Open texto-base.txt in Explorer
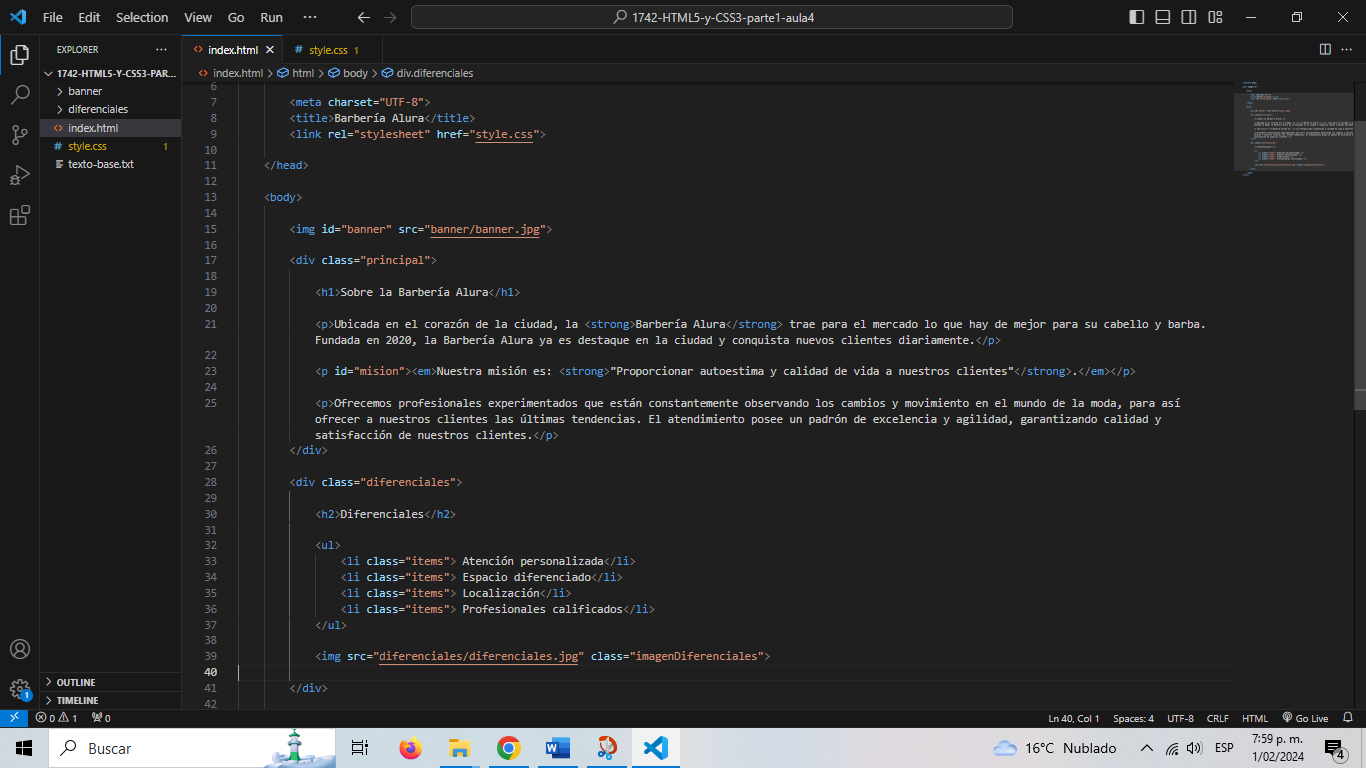This screenshot has height=768, width=1366. (x=110, y=164)
